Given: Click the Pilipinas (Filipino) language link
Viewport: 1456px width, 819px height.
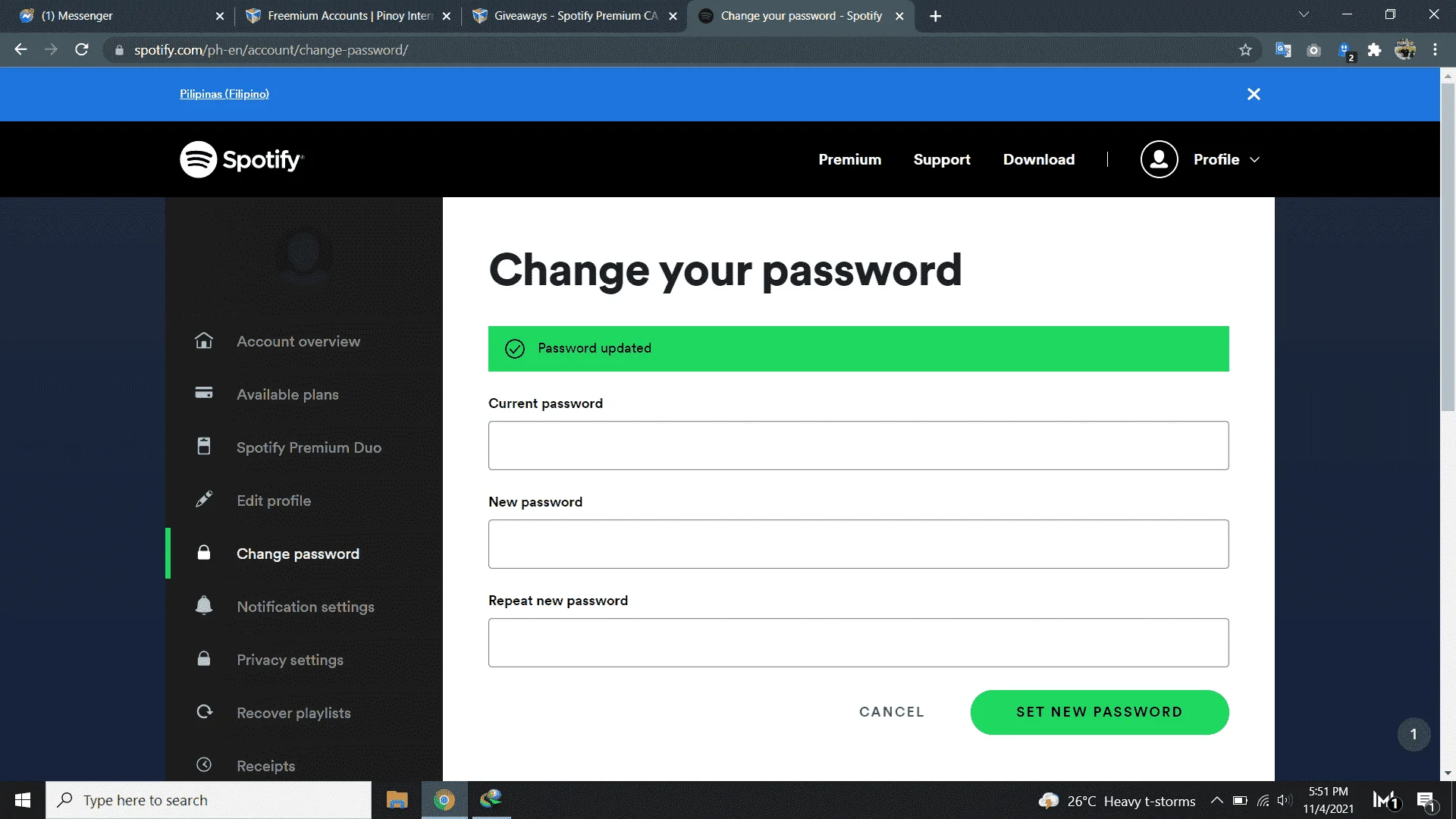Looking at the screenshot, I should (x=224, y=94).
